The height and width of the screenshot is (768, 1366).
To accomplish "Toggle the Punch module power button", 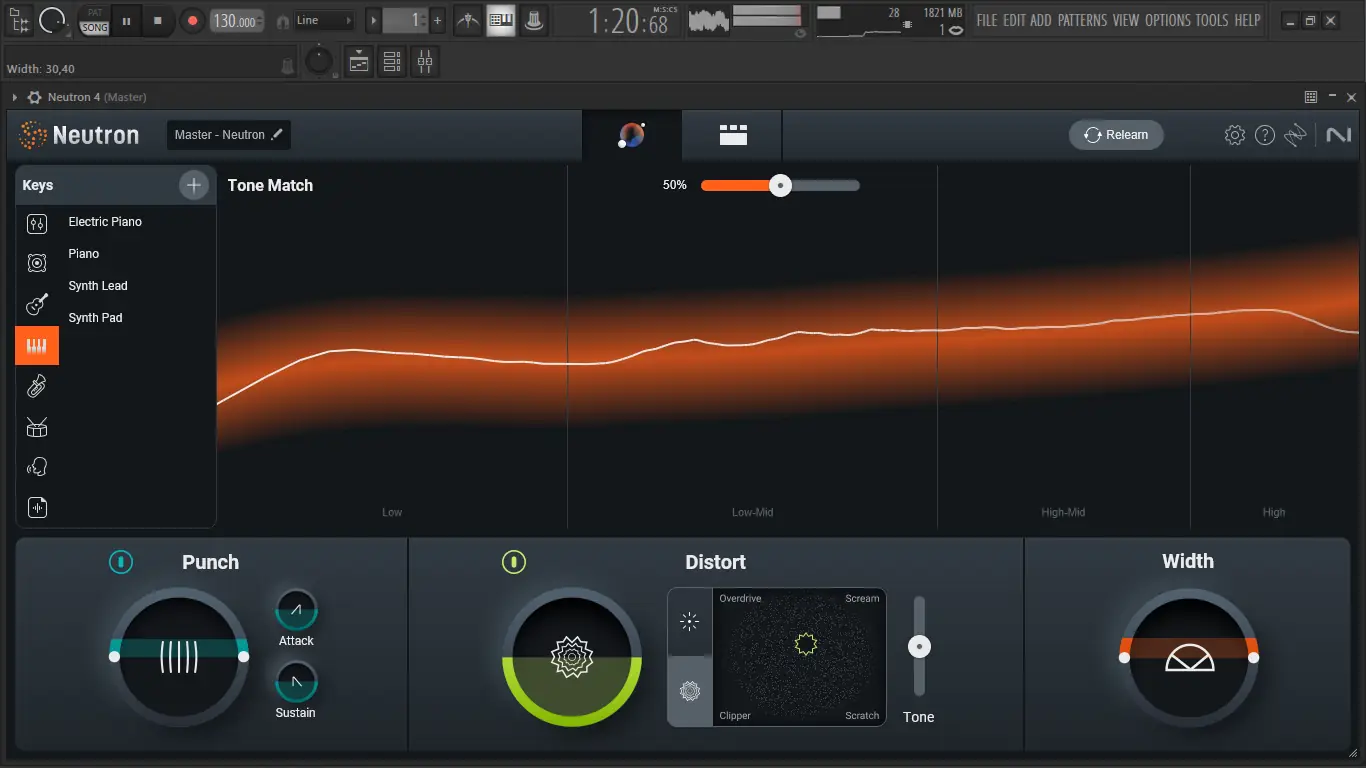I will 121,562.
